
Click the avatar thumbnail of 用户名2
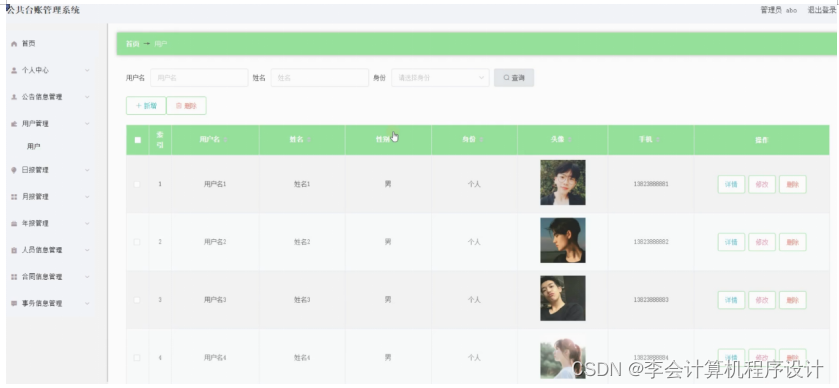pyautogui.click(x=563, y=240)
